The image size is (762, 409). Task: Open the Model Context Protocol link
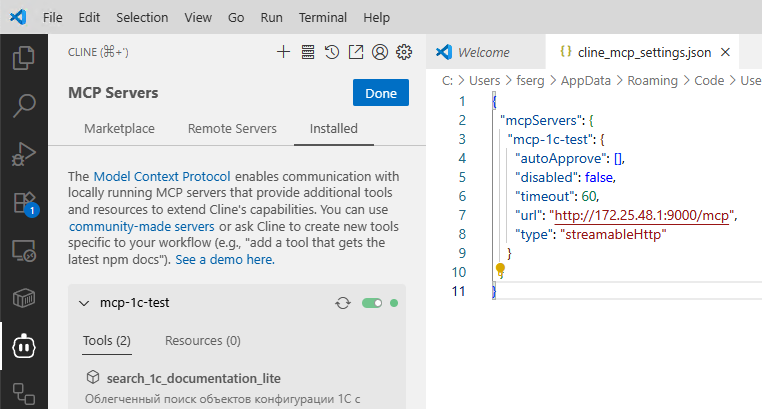coord(162,176)
